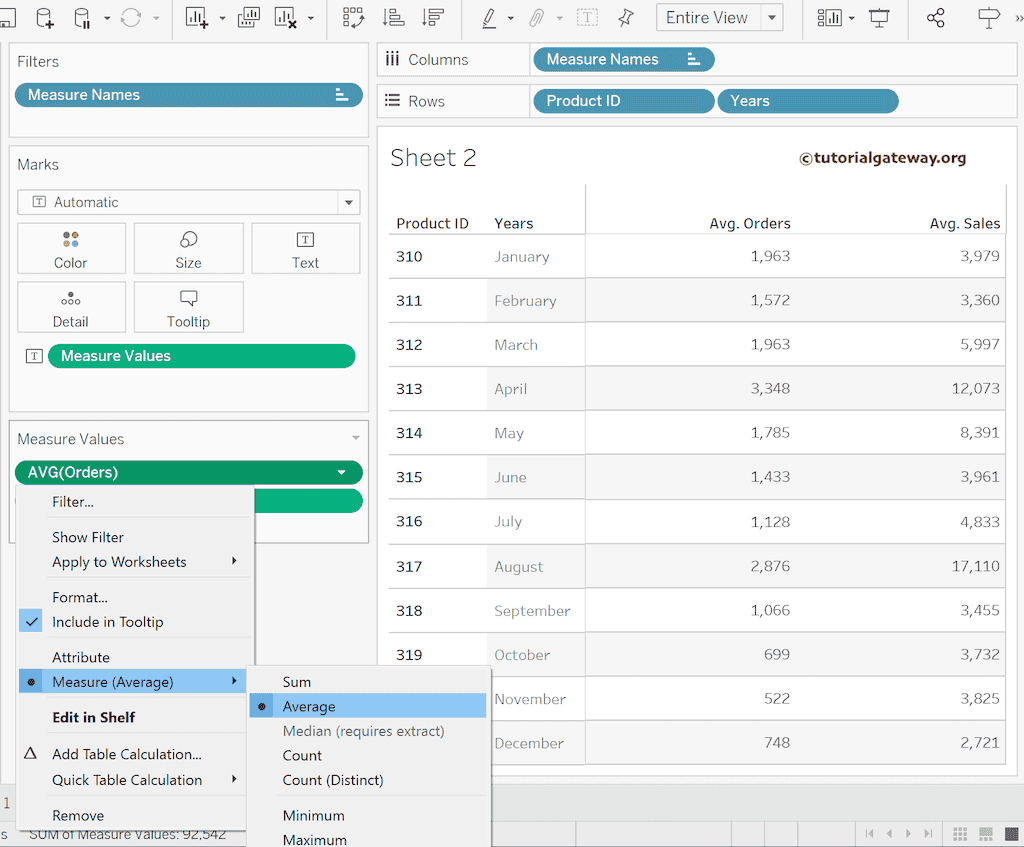Screen dimensions: 1024x847
Task: Click Remove in the context menu
Action: 78,815
